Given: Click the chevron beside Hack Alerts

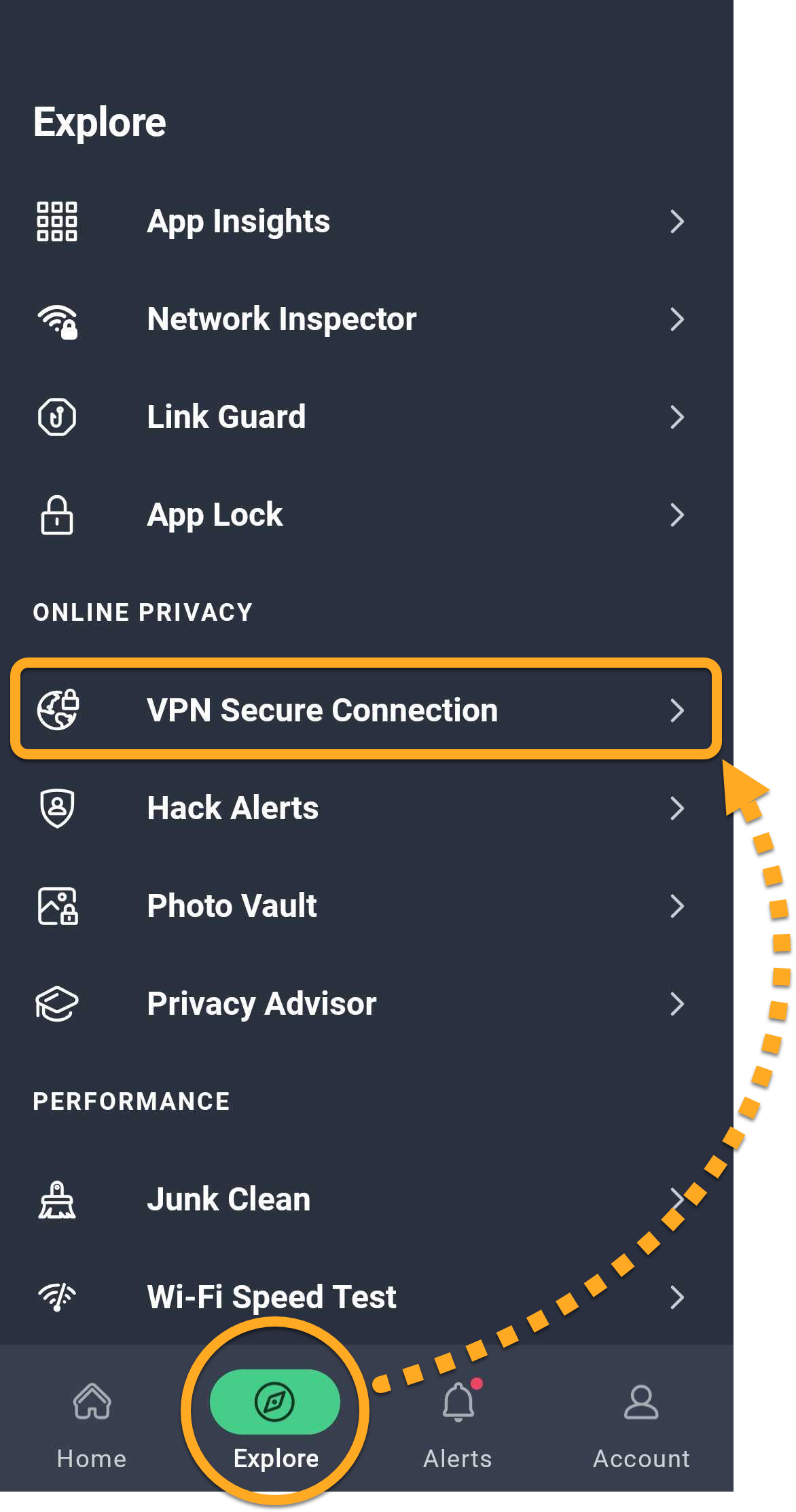Looking at the screenshot, I should tap(676, 808).
